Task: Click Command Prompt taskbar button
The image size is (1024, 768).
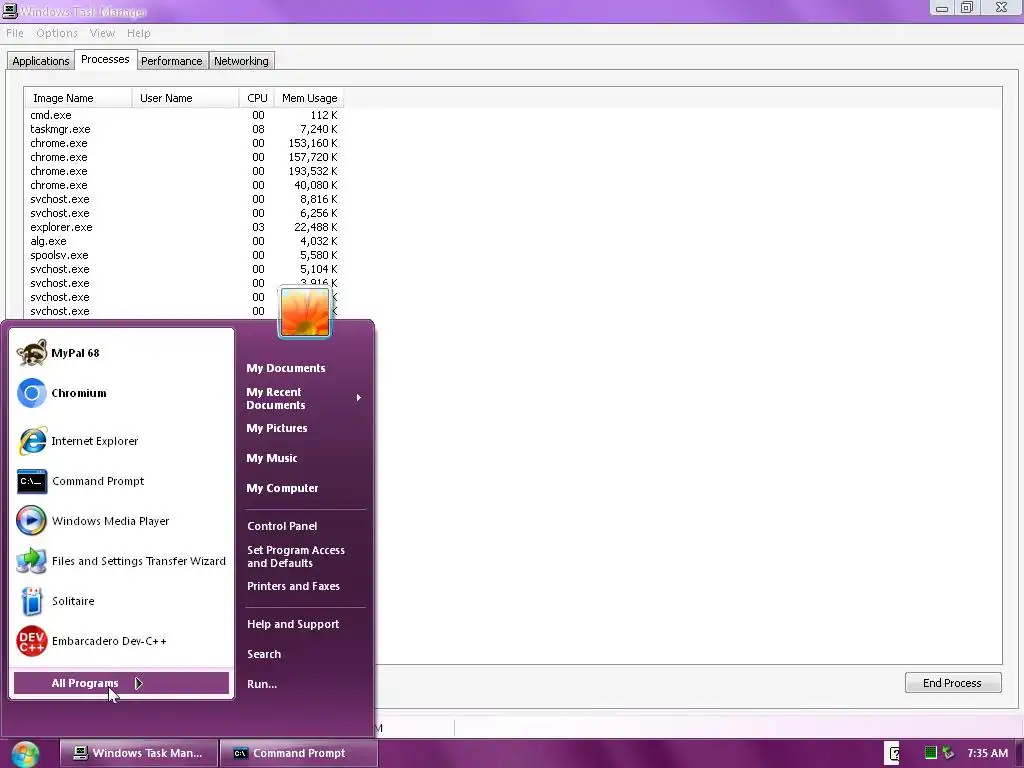Action: coord(298,754)
